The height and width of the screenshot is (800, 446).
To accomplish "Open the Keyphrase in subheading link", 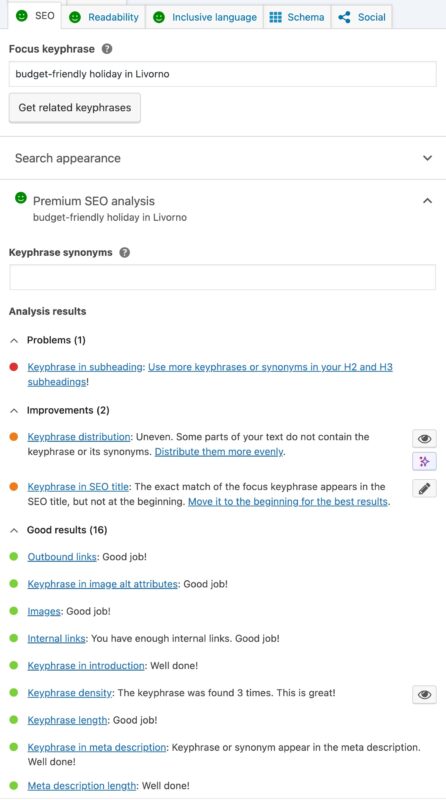I will pos(85,367).
